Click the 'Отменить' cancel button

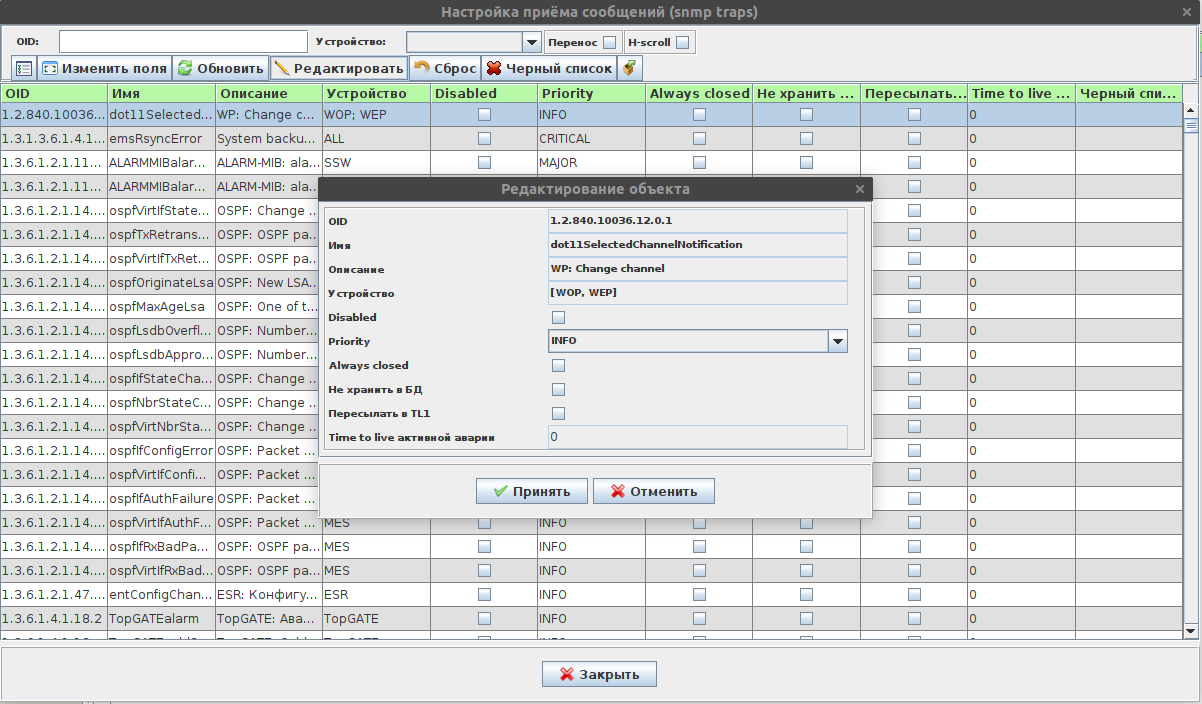pos(653,491)
